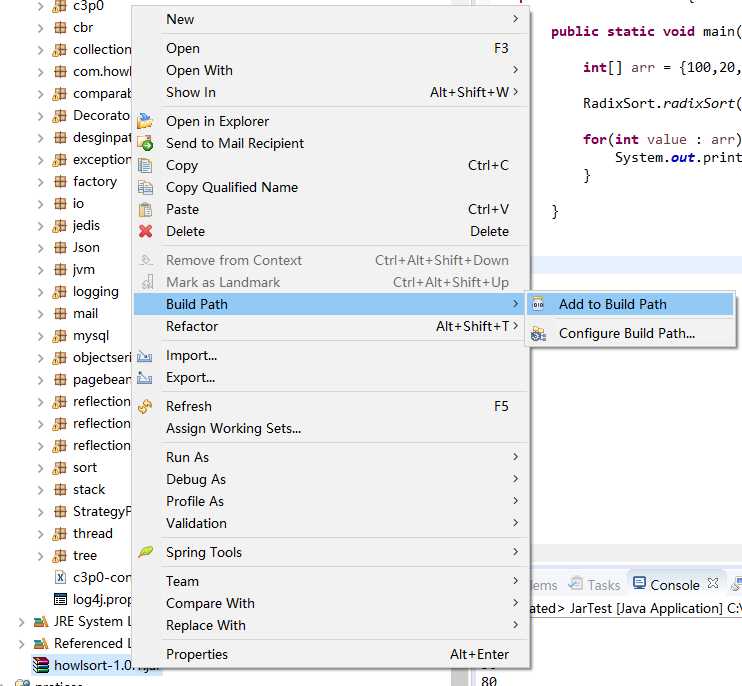Click the Export wizard icon
The width and height of the screenshot is (742, 686).
tap(146, 377)
